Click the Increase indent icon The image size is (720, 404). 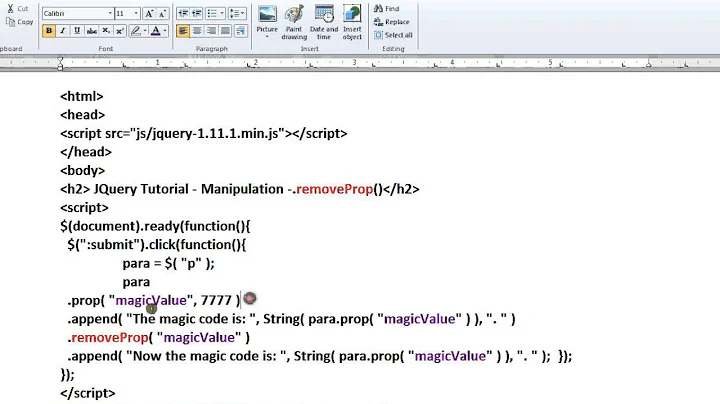(x=197, y=13)
